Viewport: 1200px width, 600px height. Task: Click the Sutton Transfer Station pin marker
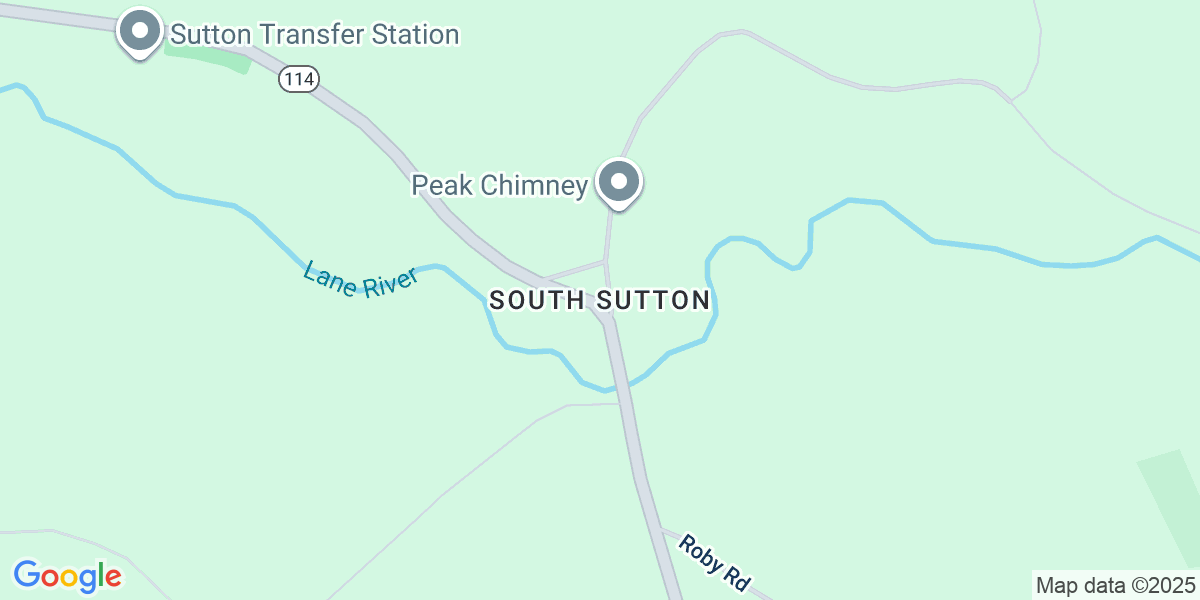(x=140, y=33)
